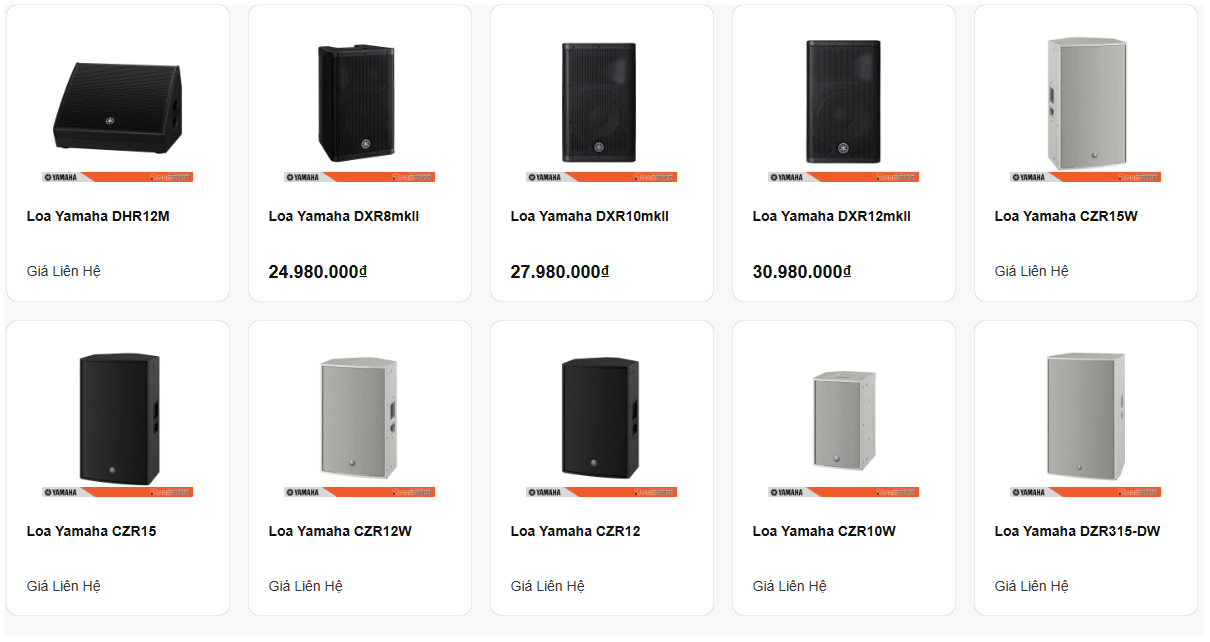Click the white CZR15W speaker image
Screen dimensions: 1210x642
point(1086,103)
